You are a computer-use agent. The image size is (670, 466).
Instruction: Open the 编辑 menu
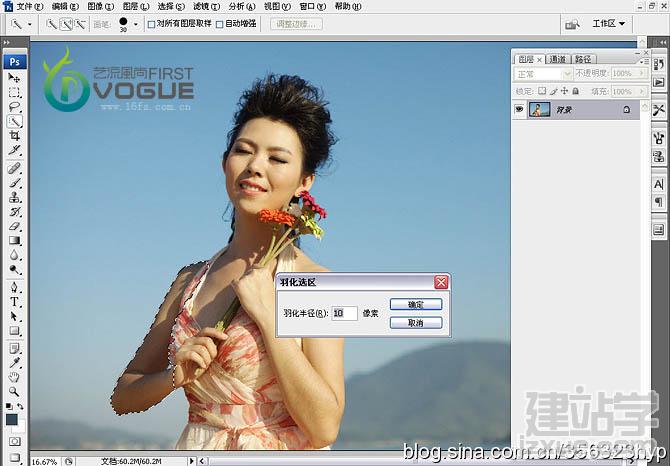click(65, 6)
